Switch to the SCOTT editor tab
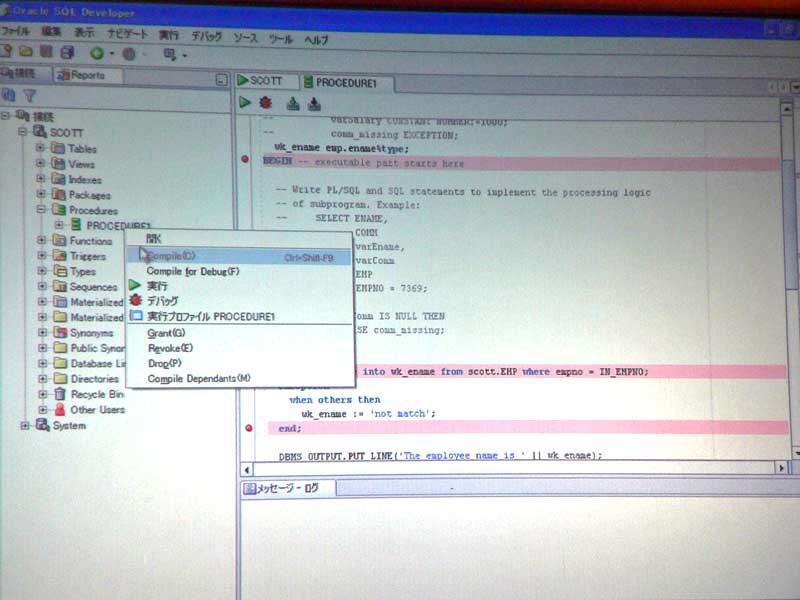This screenshot has width=800, height=600. (x=266, y=81)
